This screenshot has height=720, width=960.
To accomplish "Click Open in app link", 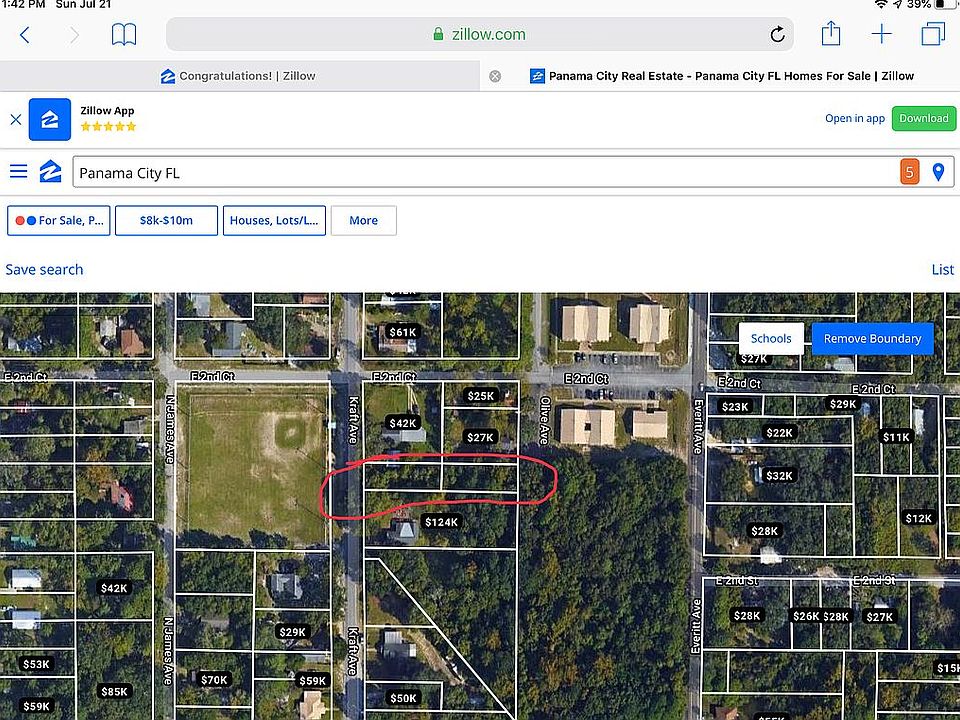I will pos(855,118).
